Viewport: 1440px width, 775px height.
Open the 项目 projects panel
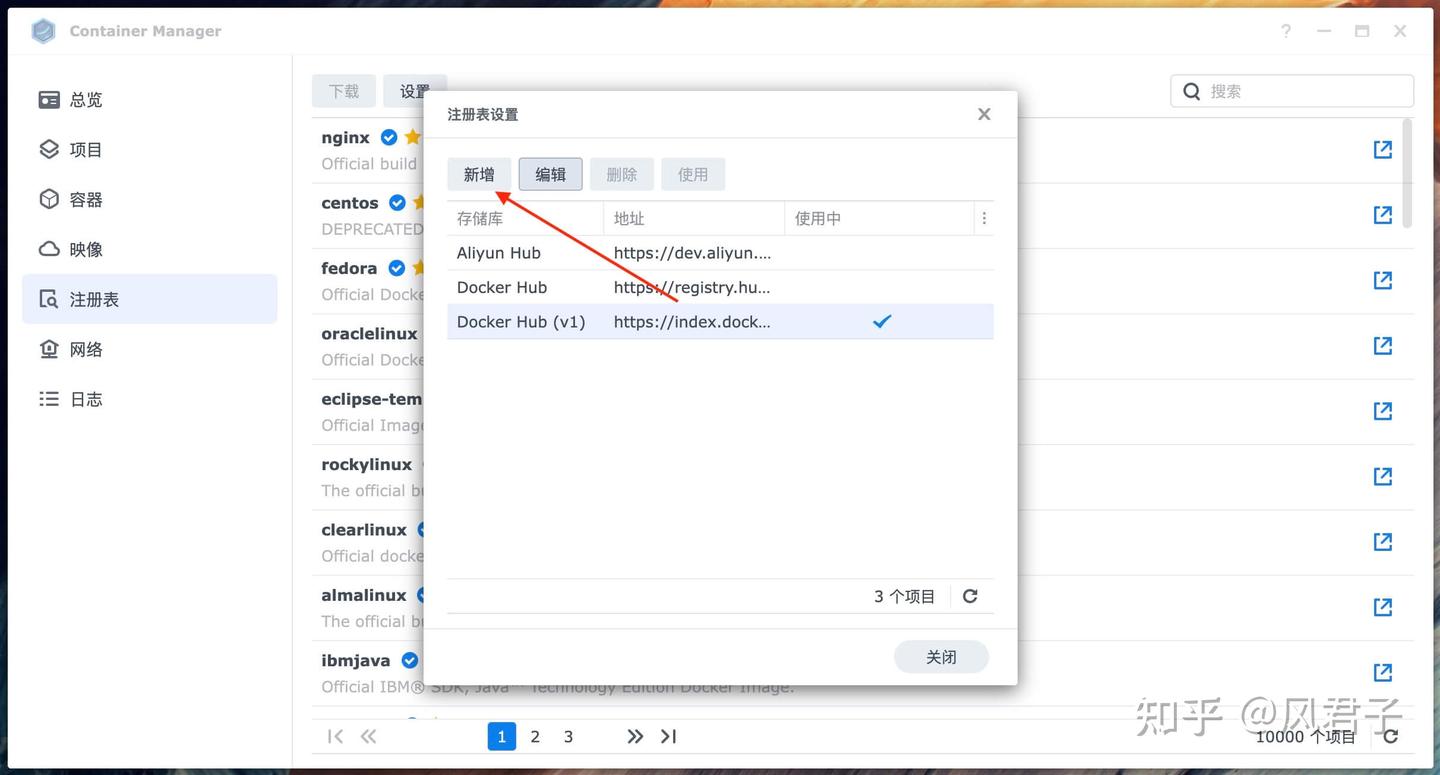(85, 148)
